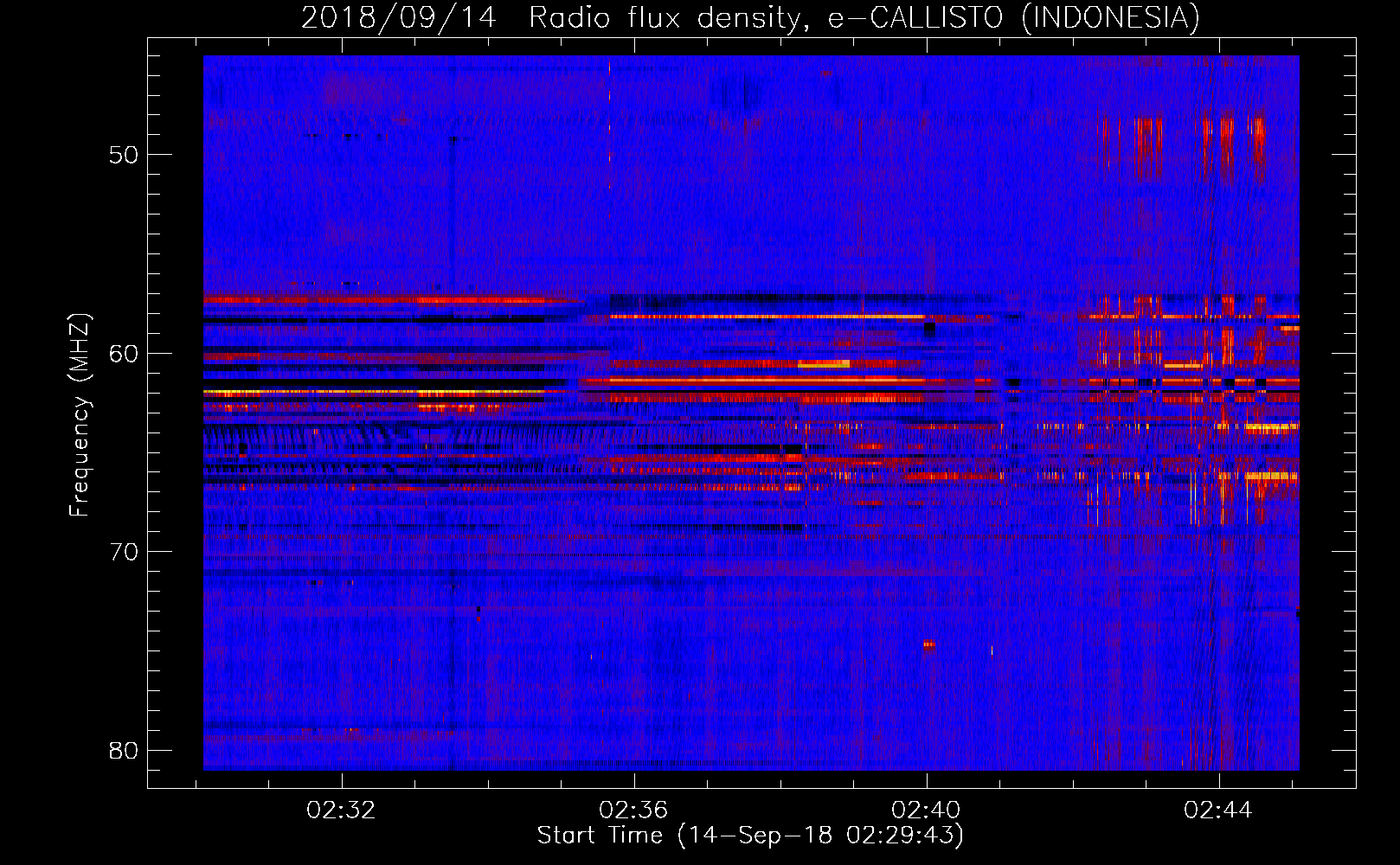Click the 02:32 time axis label
The height and width of the screenshot is (865, 1400).
coord(342,811)
